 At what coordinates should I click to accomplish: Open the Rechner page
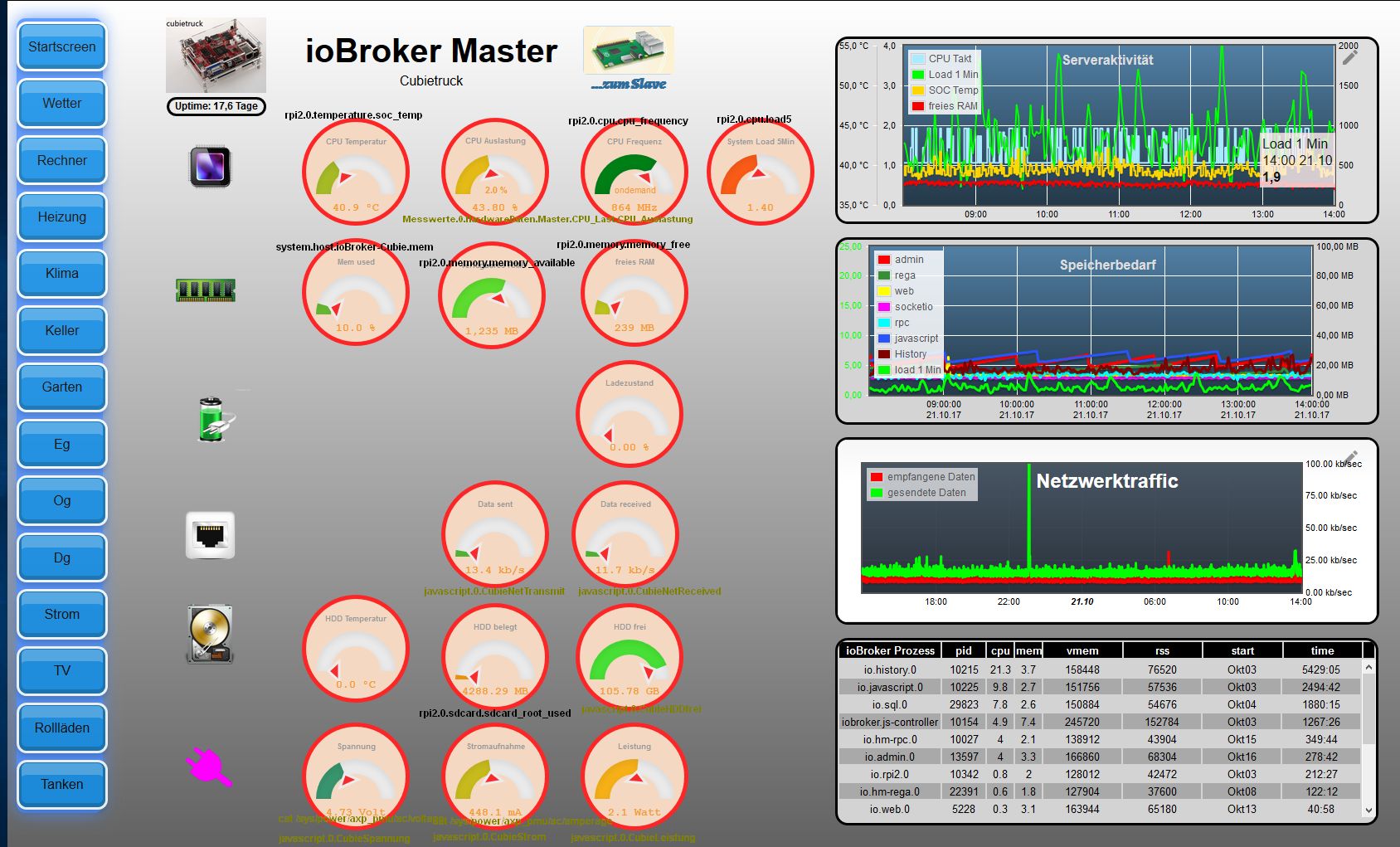(62, 161)
